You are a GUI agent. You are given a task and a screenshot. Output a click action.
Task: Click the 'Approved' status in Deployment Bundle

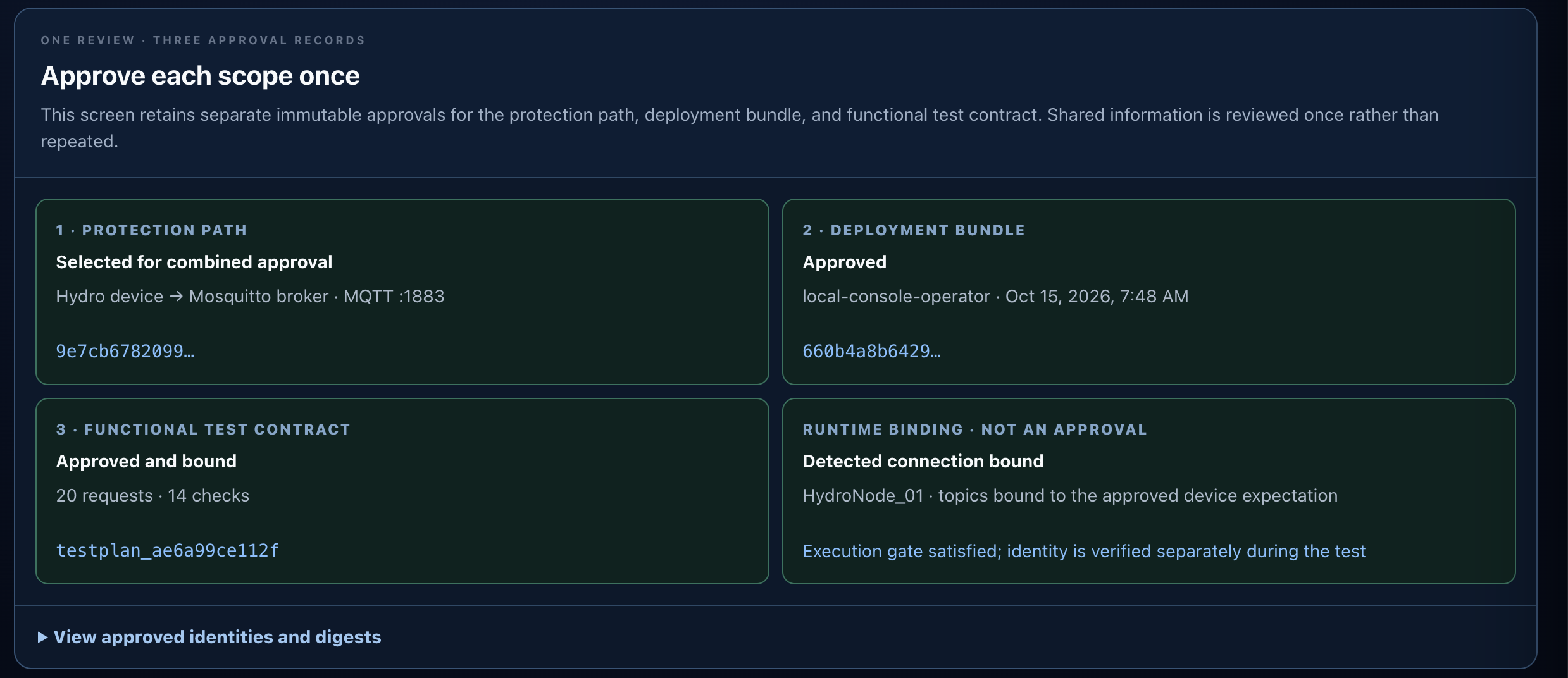pos(845,262)
